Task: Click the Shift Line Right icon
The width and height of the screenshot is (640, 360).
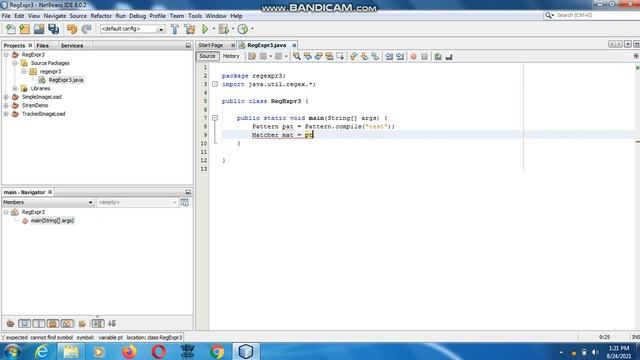Action: pyautogui.click(x=400, y=57)
